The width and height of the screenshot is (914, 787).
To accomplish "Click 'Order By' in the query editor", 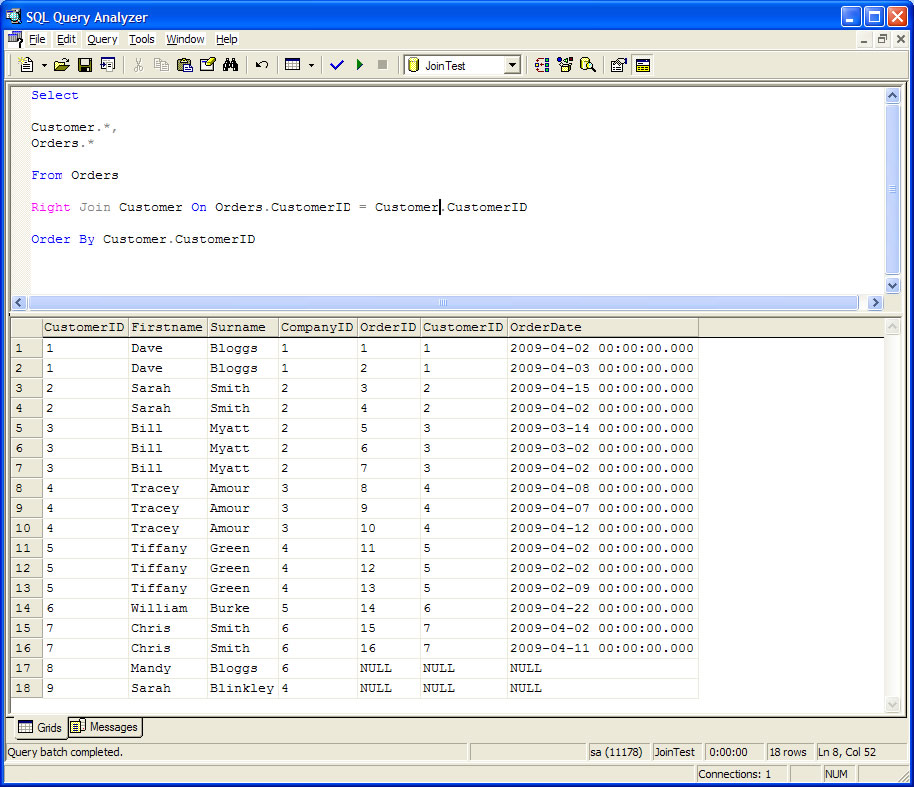I will 63,239.
